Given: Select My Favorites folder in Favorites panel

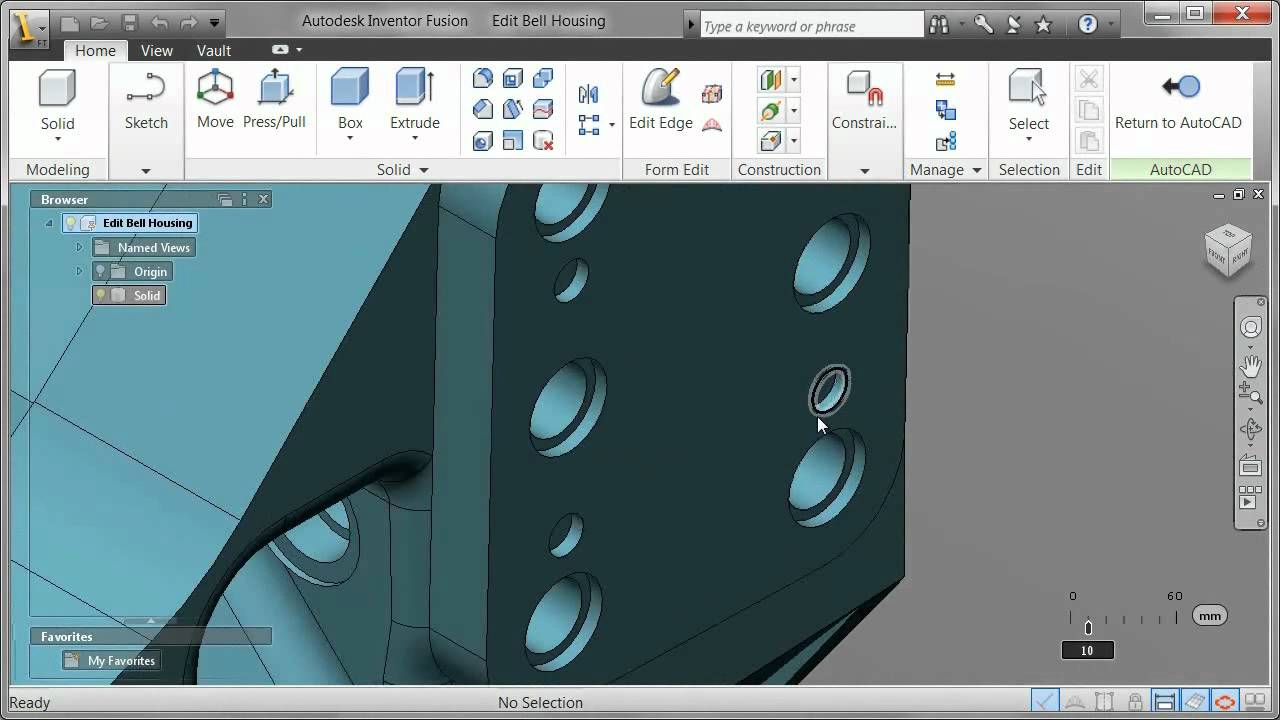Looking at the screenshot, I should tap(111, 660).
